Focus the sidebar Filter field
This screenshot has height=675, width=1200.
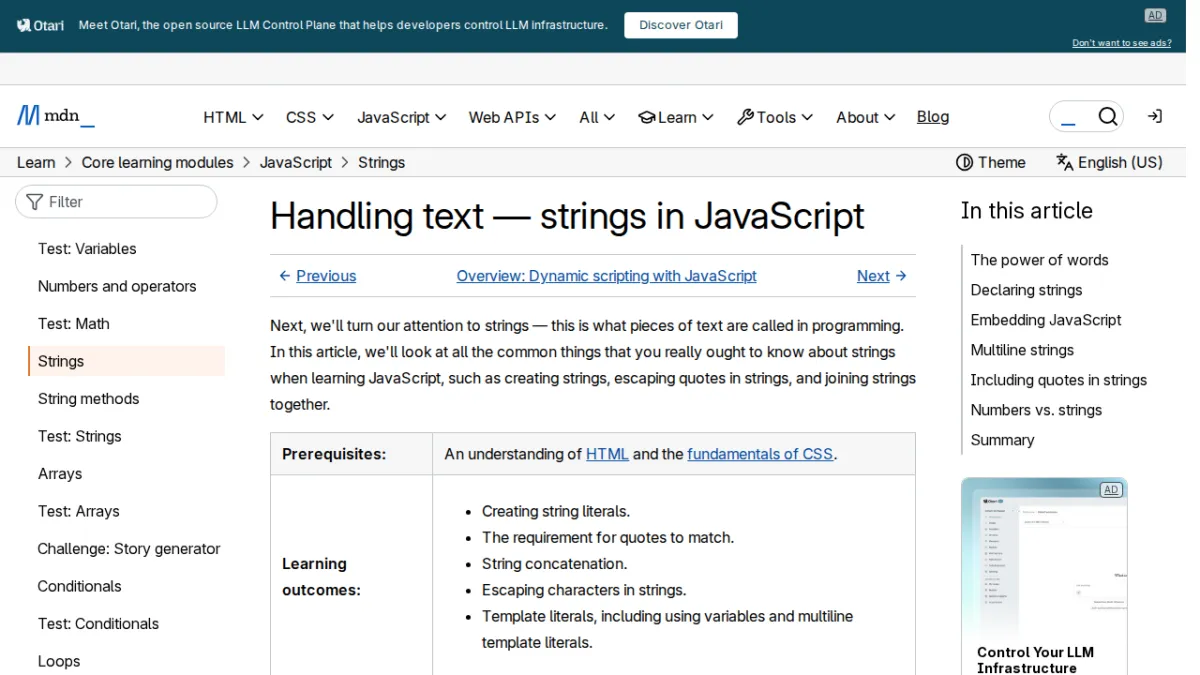(x=116, y=202)
